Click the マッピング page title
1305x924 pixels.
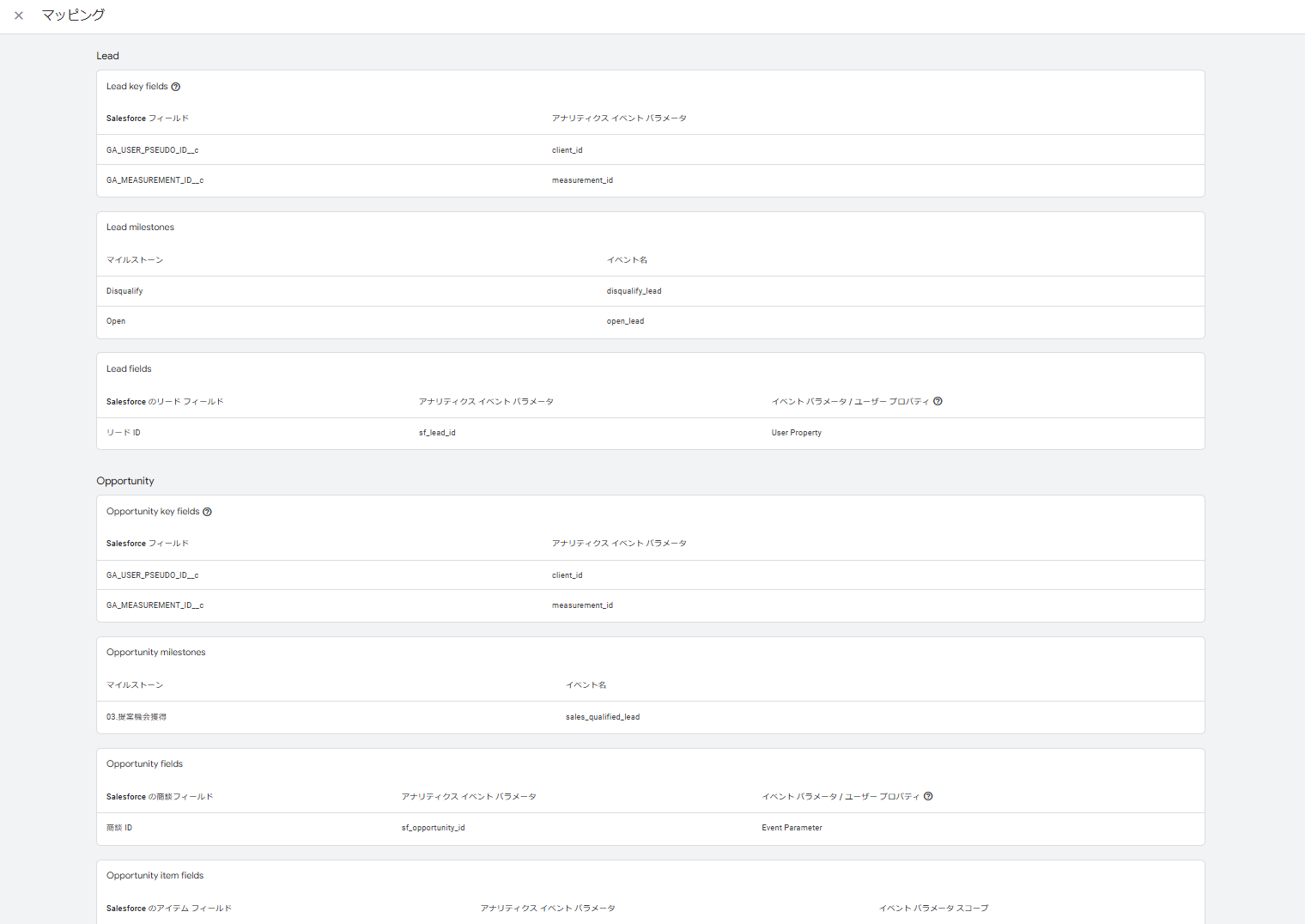point(73,15)
